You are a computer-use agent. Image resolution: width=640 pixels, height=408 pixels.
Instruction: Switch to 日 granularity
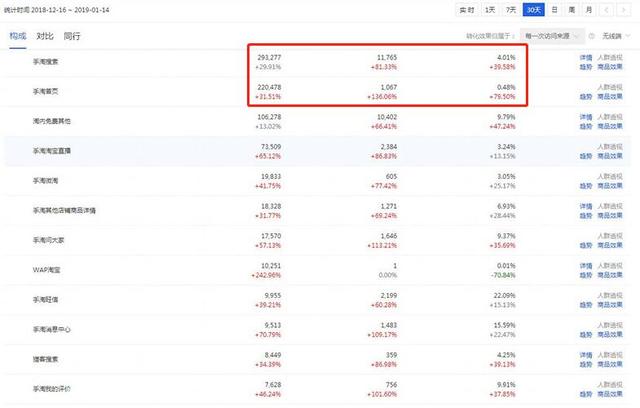point(554,10)
